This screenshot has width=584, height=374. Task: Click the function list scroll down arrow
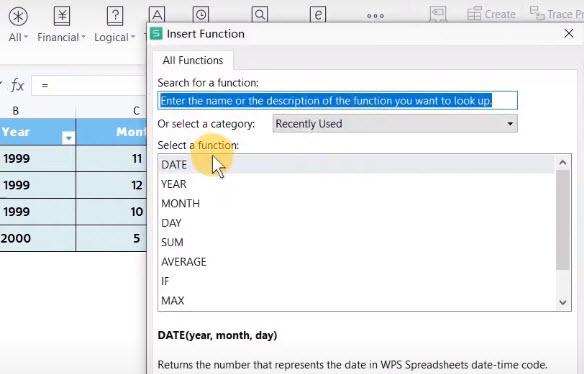pos(563,302)
